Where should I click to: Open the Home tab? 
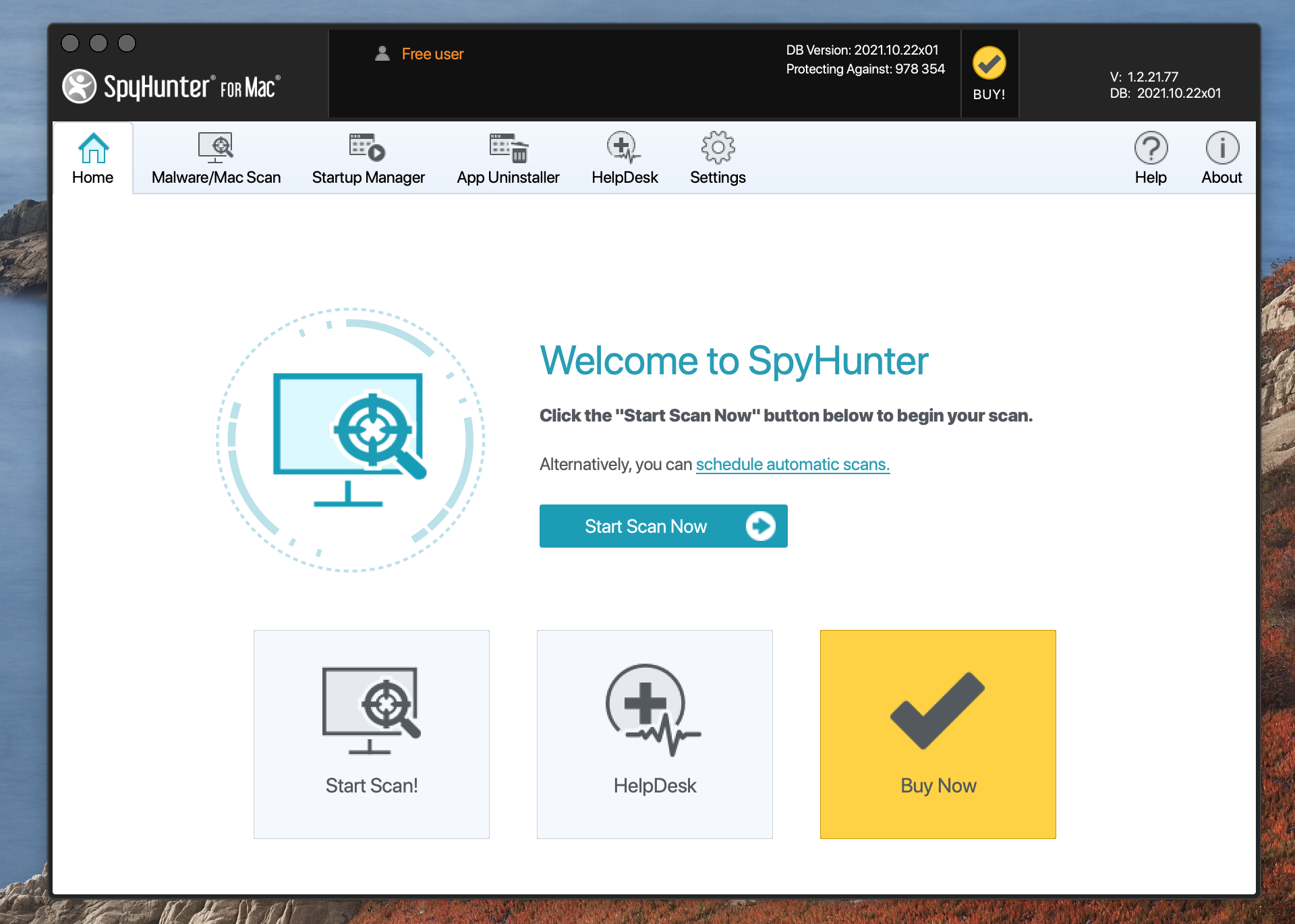click(93, 158)
